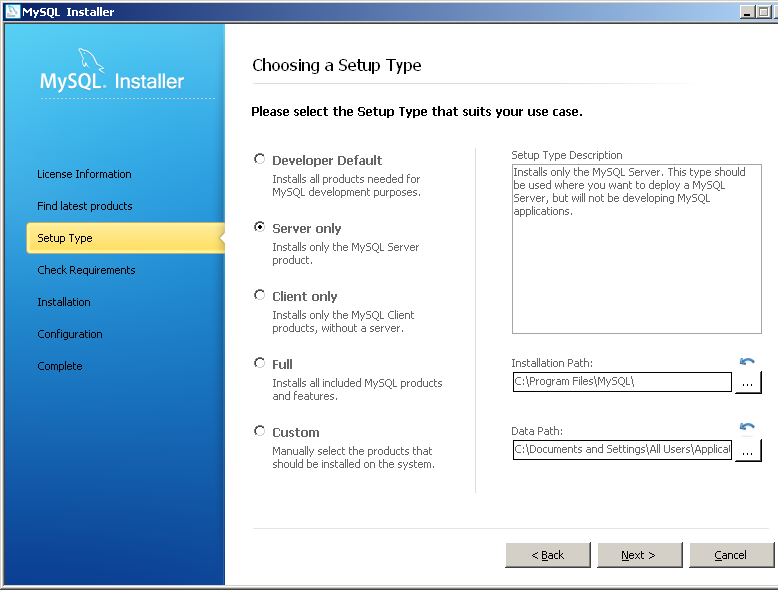The image size is (778, 590).
Task: Open Find latest products step
Action: coord(85,206)
